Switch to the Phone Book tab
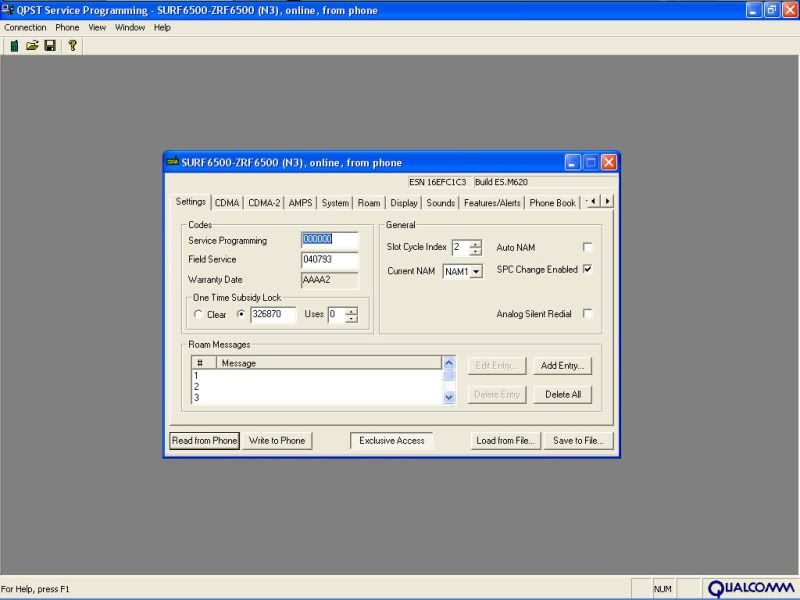The width and height of the screenshot is (800, 600). 552,203
